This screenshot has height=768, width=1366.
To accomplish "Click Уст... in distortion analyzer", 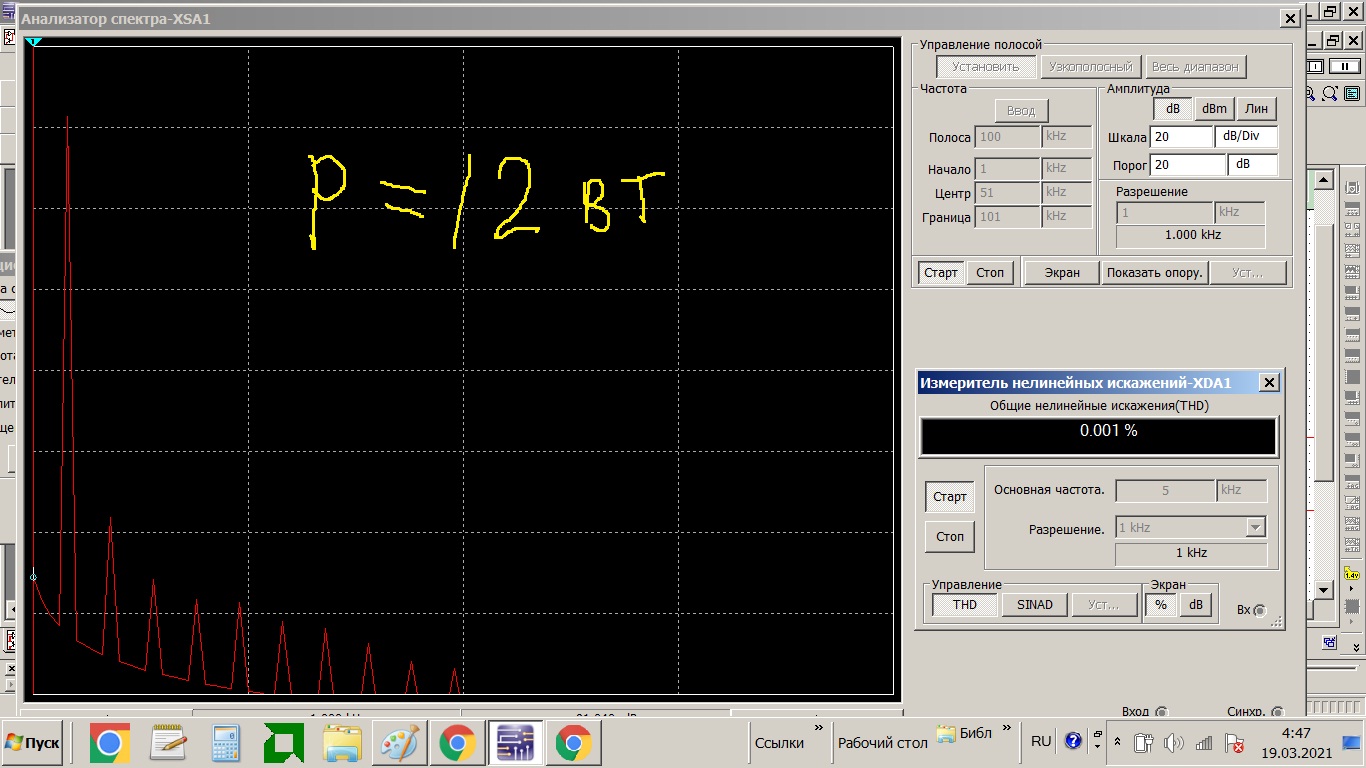I will 1105,604.
